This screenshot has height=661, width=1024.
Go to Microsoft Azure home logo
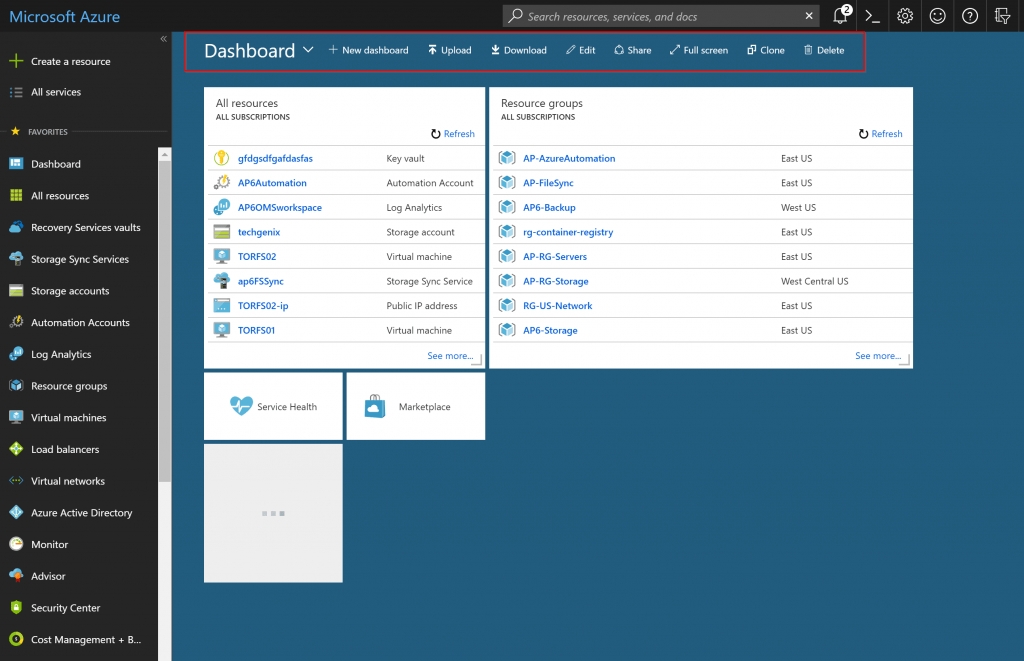(x=64, y=16)
